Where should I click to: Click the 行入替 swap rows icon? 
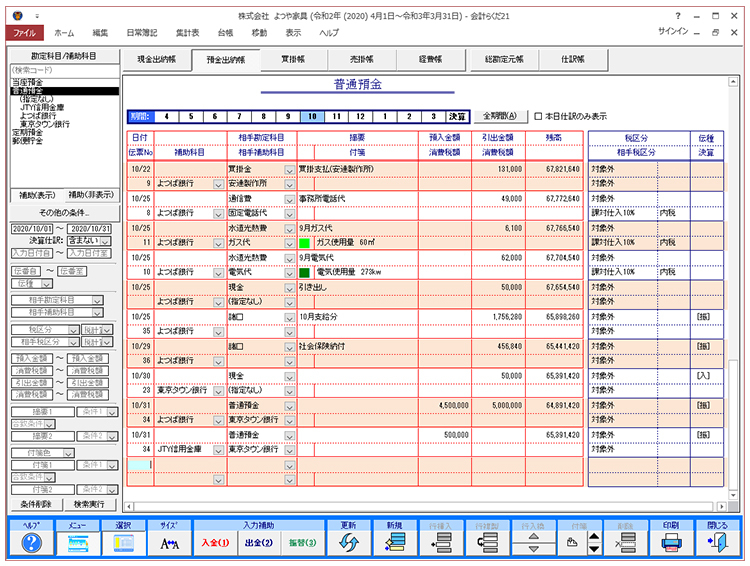(533, 543)
